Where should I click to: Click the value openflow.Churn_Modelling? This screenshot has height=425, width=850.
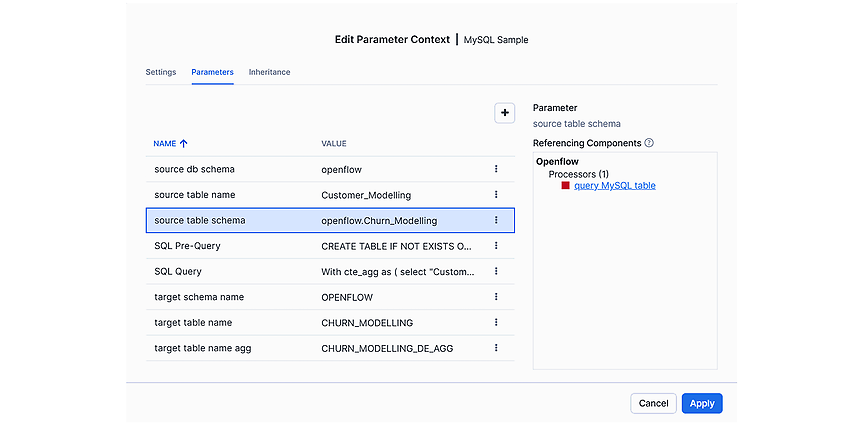[379, 221]
